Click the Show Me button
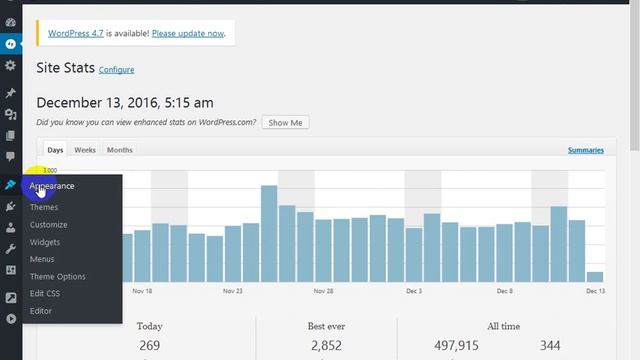The height and width of the screenshot is (360, 640). 285,122
